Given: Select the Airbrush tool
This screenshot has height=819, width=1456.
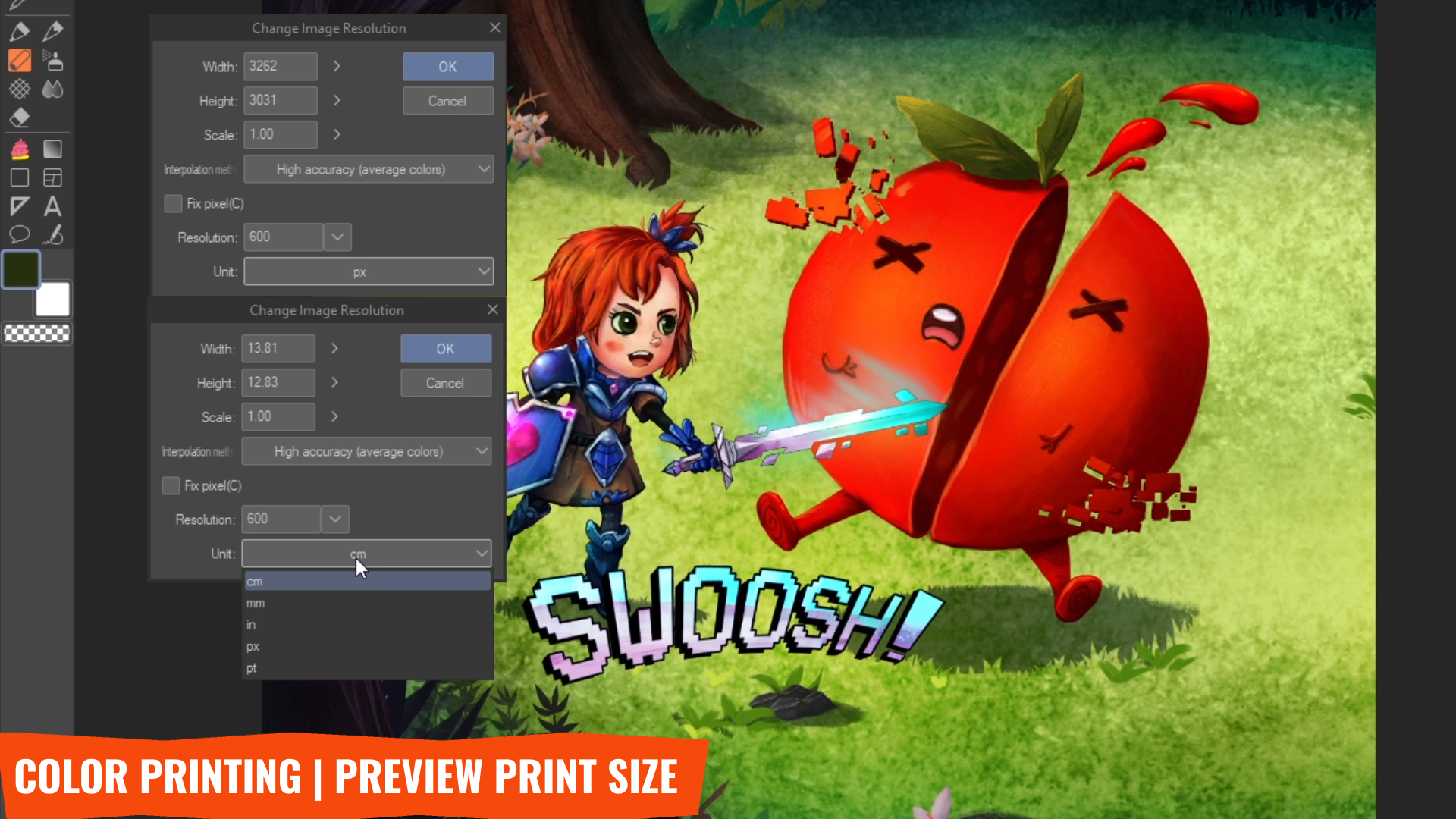Looking at the screenshot, I should 52,60.
